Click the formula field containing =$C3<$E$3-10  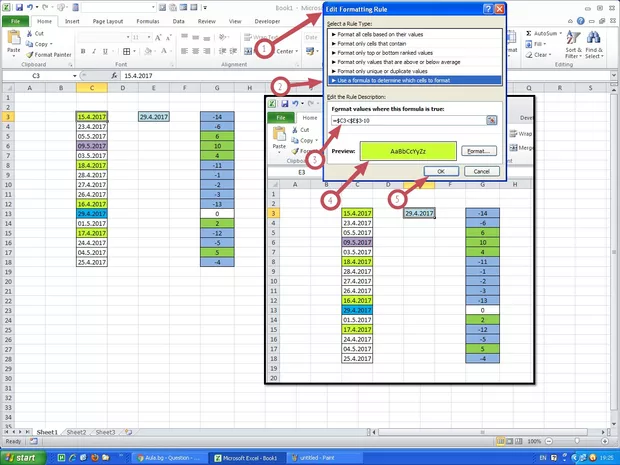(408, 120)
